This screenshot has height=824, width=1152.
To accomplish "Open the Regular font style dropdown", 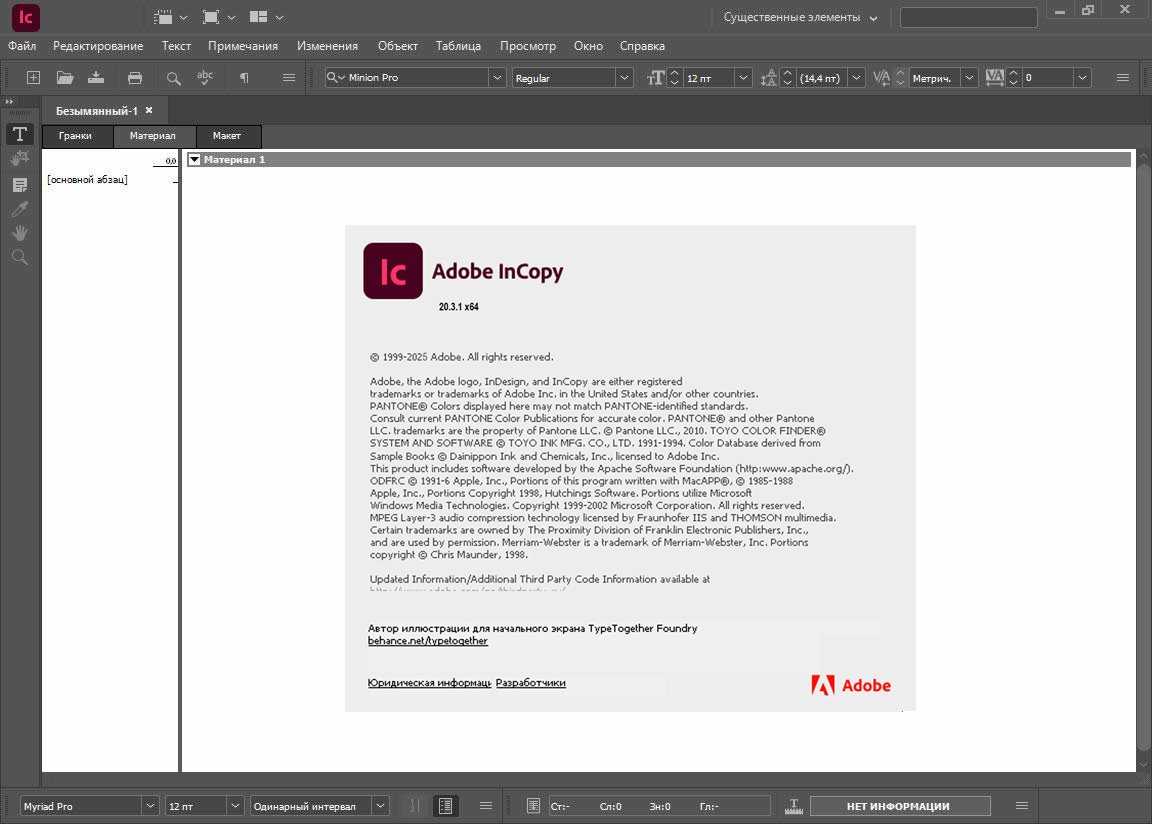I will point(624,78).
